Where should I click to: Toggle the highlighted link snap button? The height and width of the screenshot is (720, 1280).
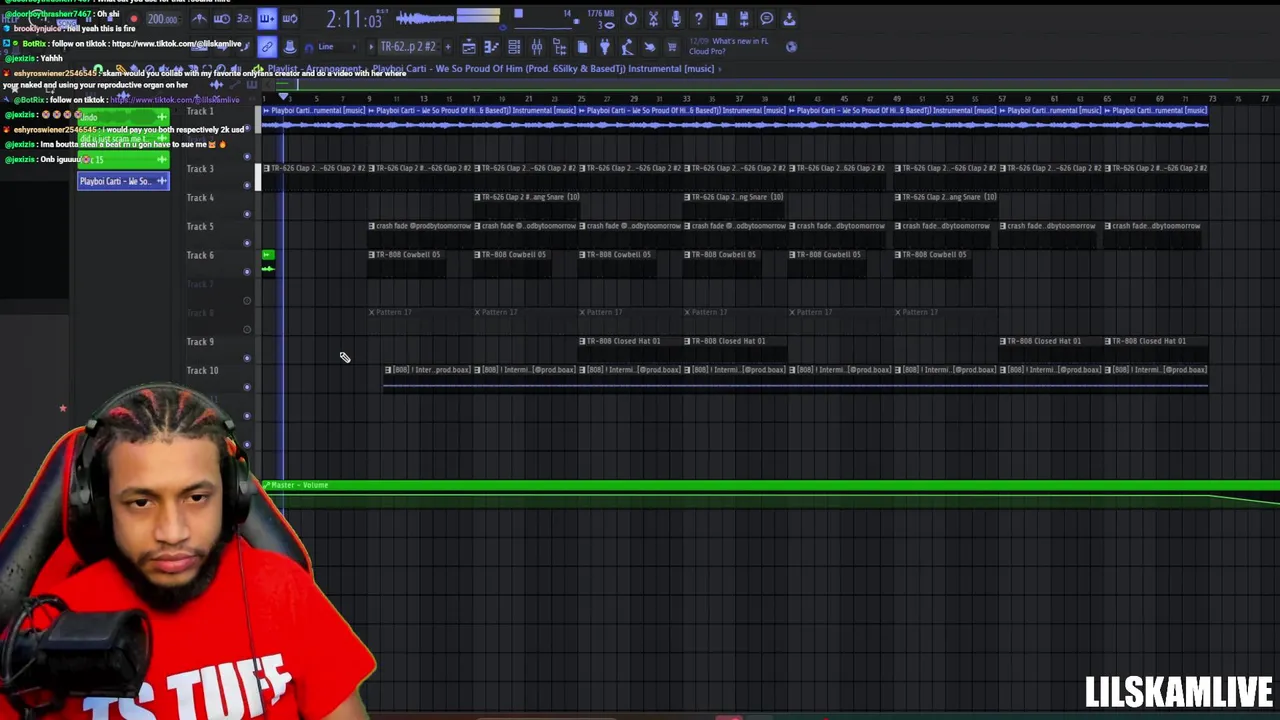(267, 47)
